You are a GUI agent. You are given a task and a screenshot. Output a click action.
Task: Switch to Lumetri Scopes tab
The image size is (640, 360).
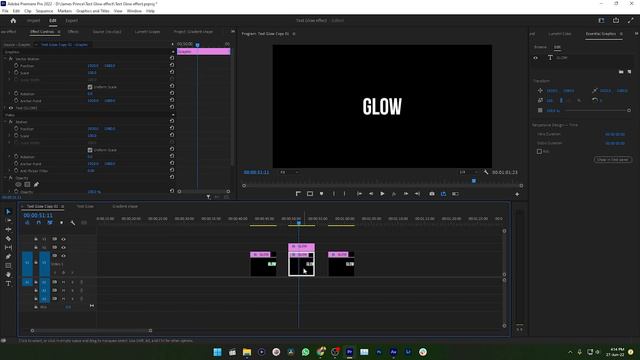pyautogui.click(x=147, y=31)
